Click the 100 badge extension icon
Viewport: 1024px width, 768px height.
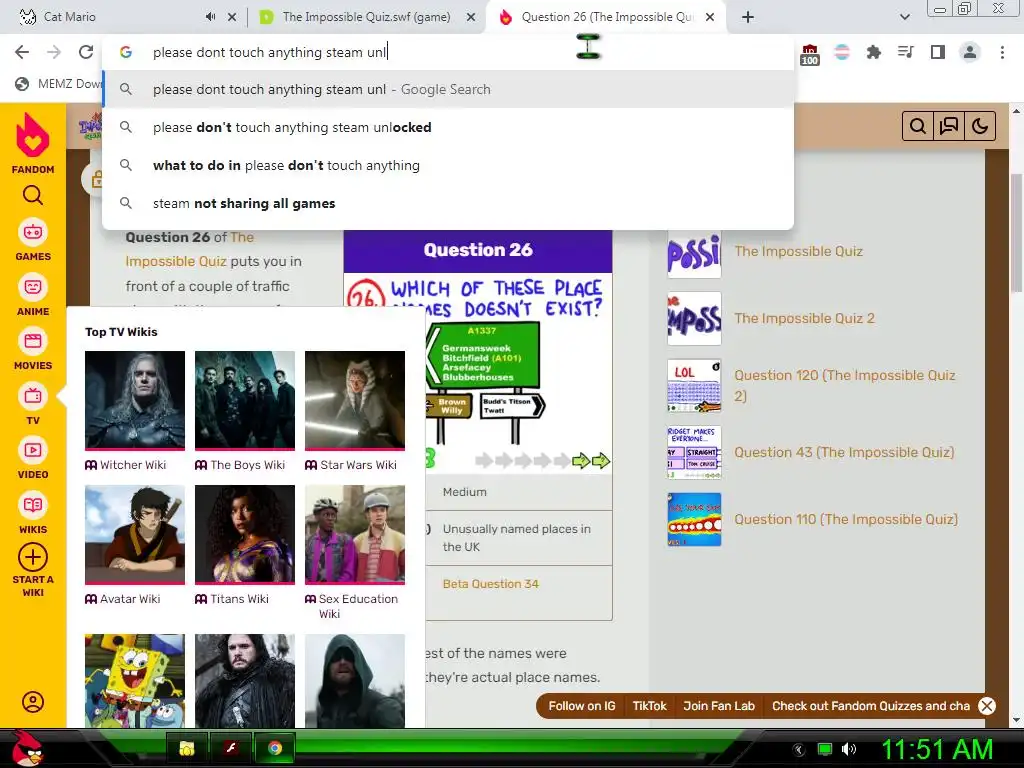click(x=810, y=54)
